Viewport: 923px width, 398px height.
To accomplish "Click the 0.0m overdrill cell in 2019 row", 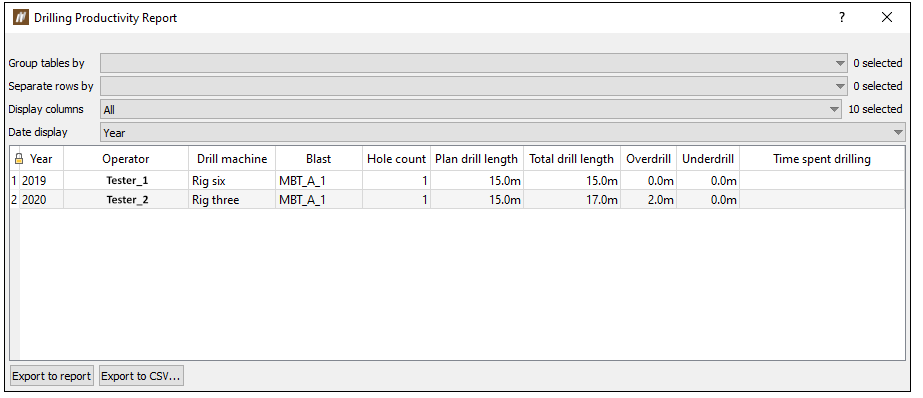I will pyautogui.click(x=648, y=181).
